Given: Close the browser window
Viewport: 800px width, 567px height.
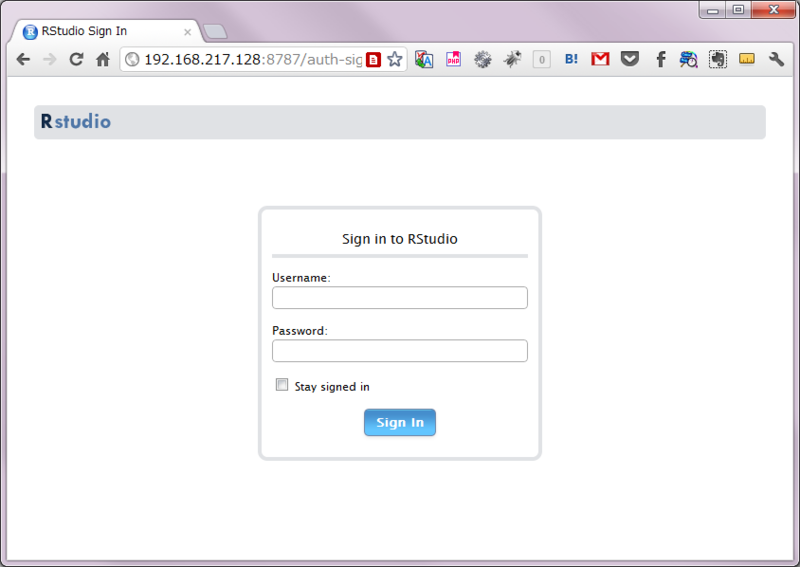Looking at the screenshot, I should coord(773,10).
